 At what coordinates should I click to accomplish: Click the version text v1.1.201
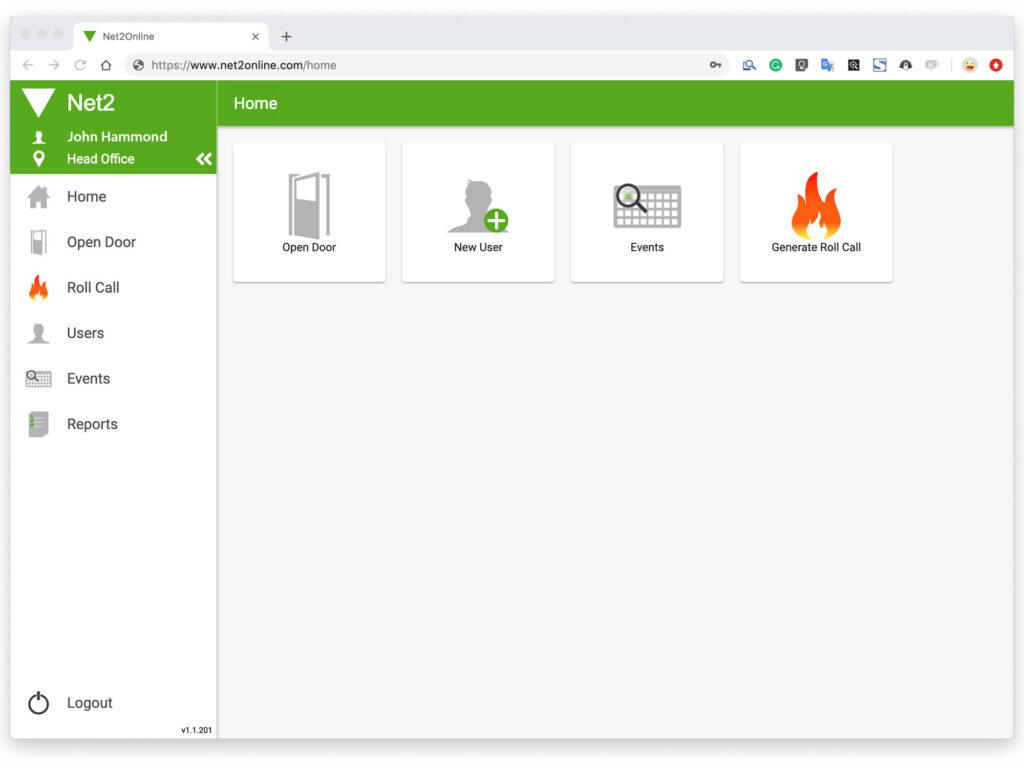[x=197, y=730]
